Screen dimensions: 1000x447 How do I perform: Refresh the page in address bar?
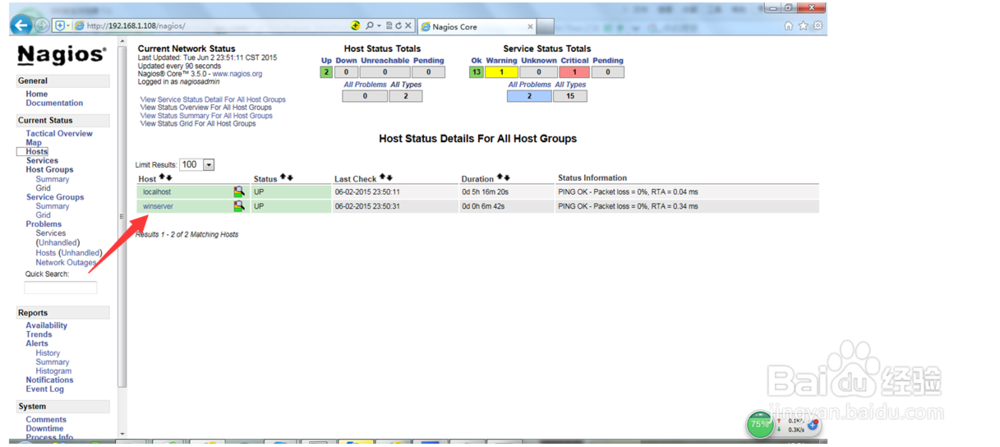pyautogui.click(x=398, y=26)
